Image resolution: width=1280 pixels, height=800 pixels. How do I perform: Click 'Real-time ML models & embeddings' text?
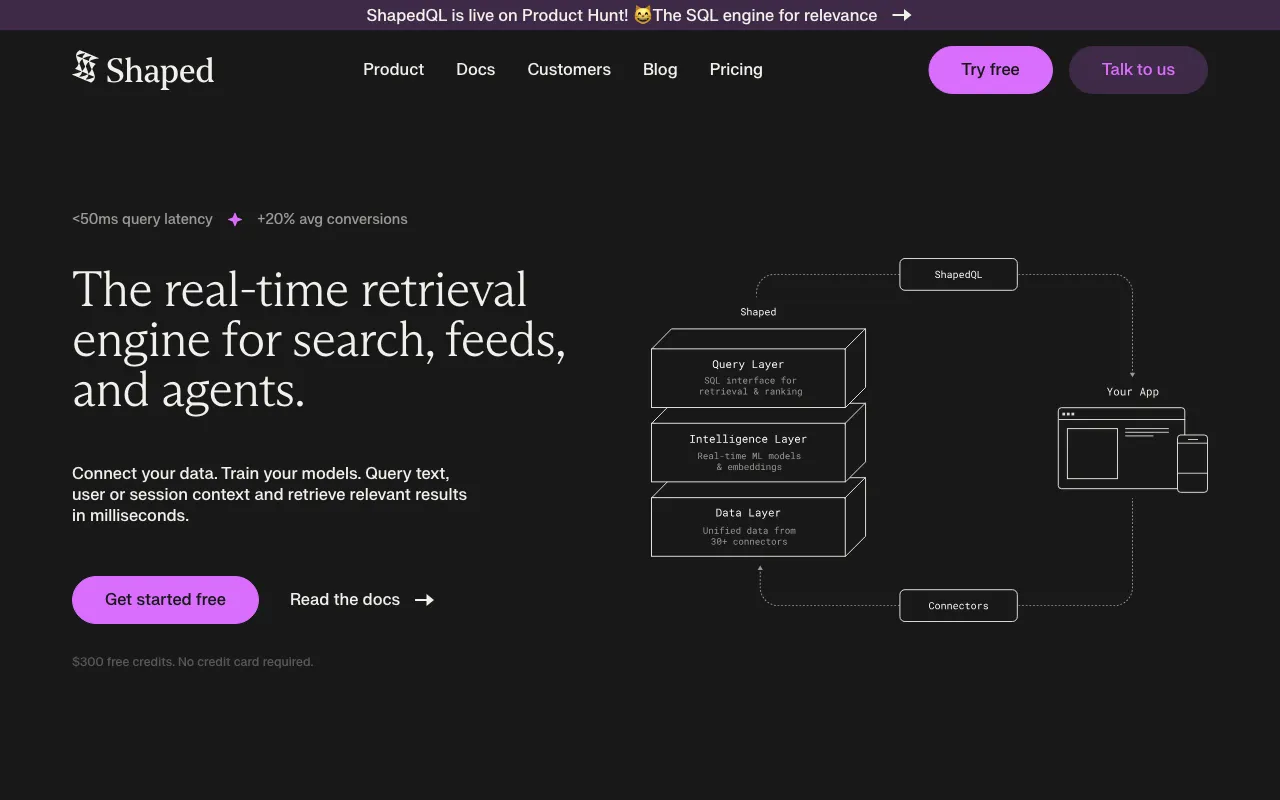pyautogui.click(x=749, y=461)
